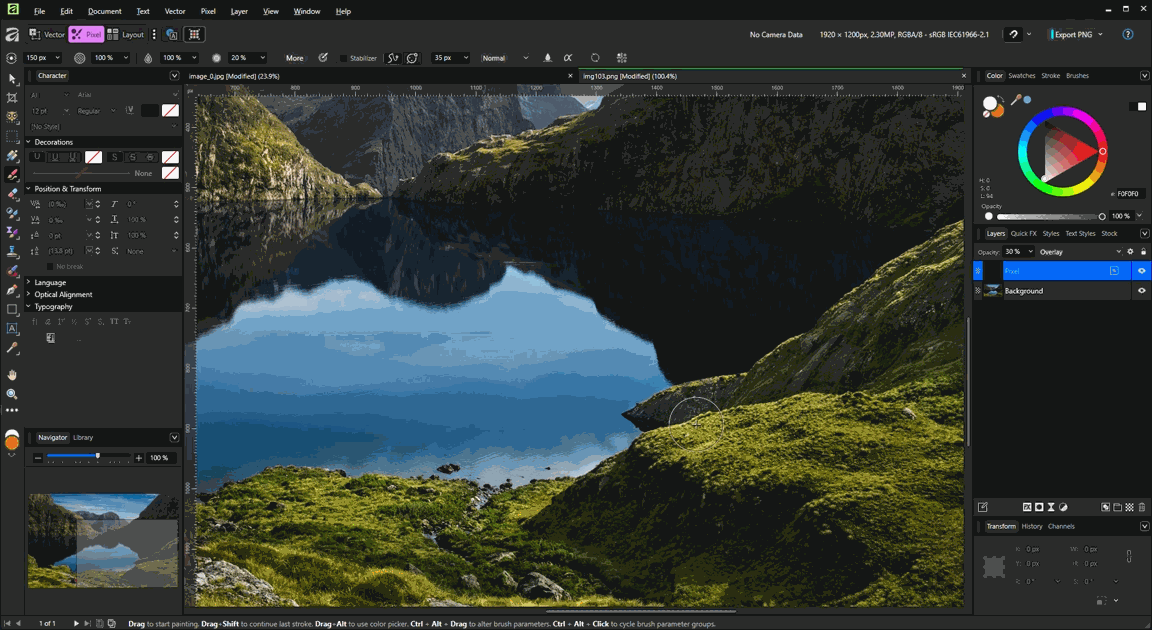
Task: Click navigator zoom-out minus button
Action: [x=38, y=458]
